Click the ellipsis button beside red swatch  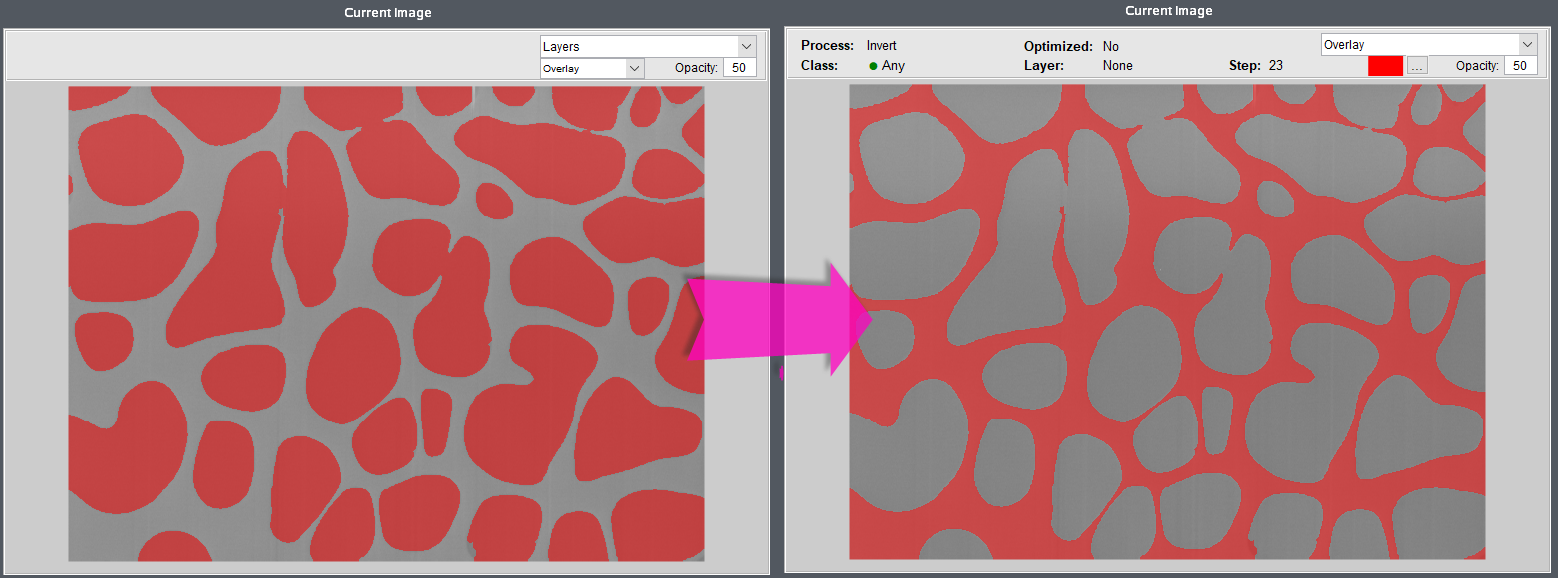pyautogui.click(x=1417, y=66)
